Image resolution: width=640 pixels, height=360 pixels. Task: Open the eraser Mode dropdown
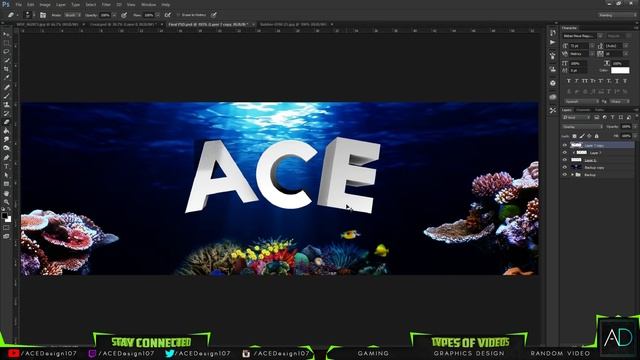[x=73, y=15]
